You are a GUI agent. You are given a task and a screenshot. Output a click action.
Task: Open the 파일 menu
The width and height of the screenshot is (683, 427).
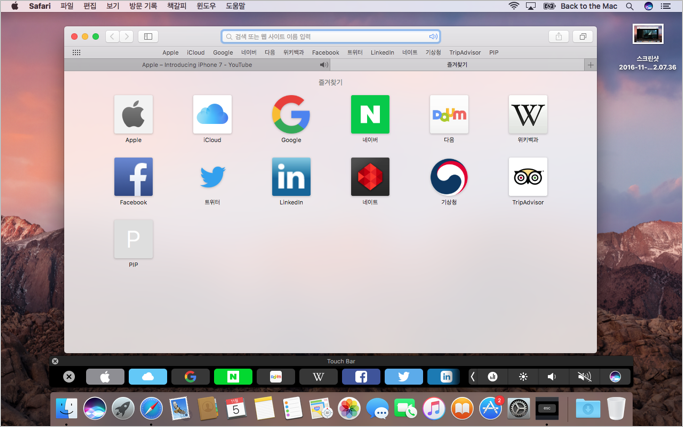[x=67, y=6]
